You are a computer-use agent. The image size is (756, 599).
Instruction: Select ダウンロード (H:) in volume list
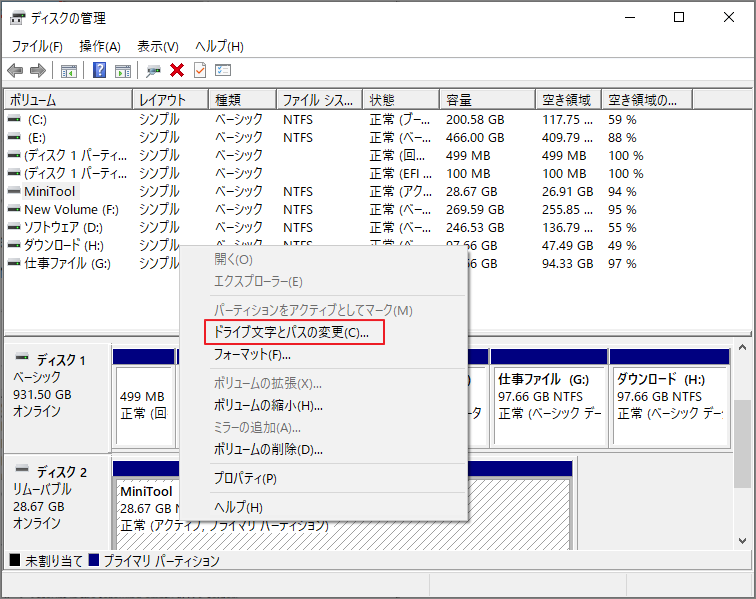(64, 245)
